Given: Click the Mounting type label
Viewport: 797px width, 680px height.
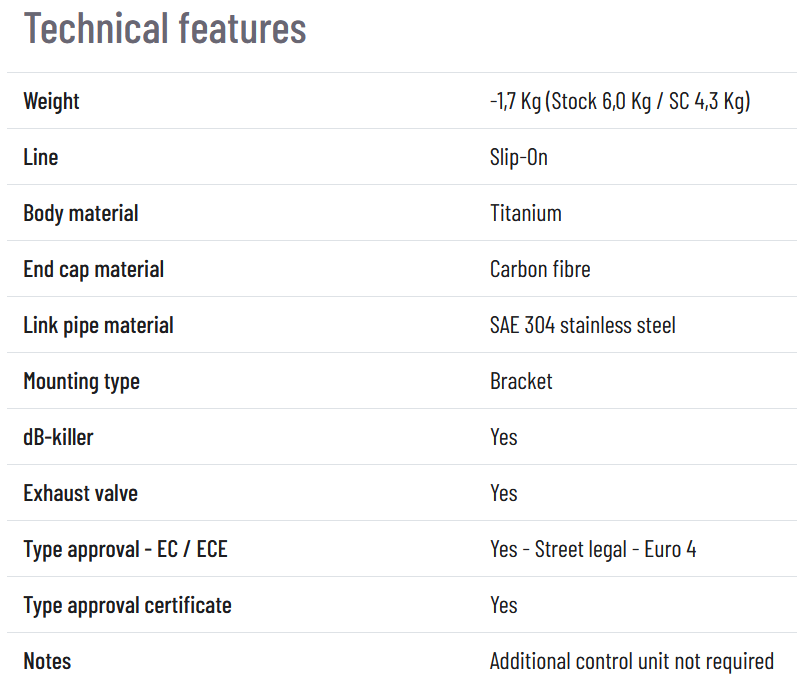Looking at the screenshot, I should tap(81, 381).
